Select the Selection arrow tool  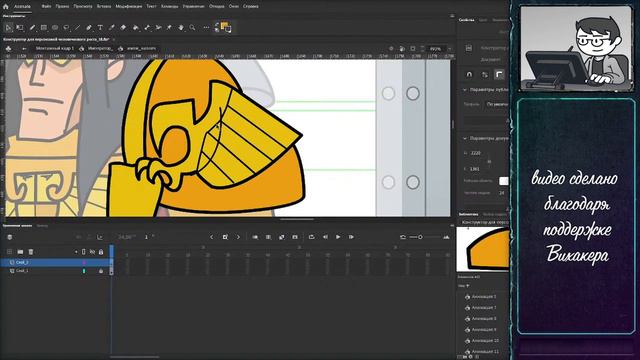(8, 27)
